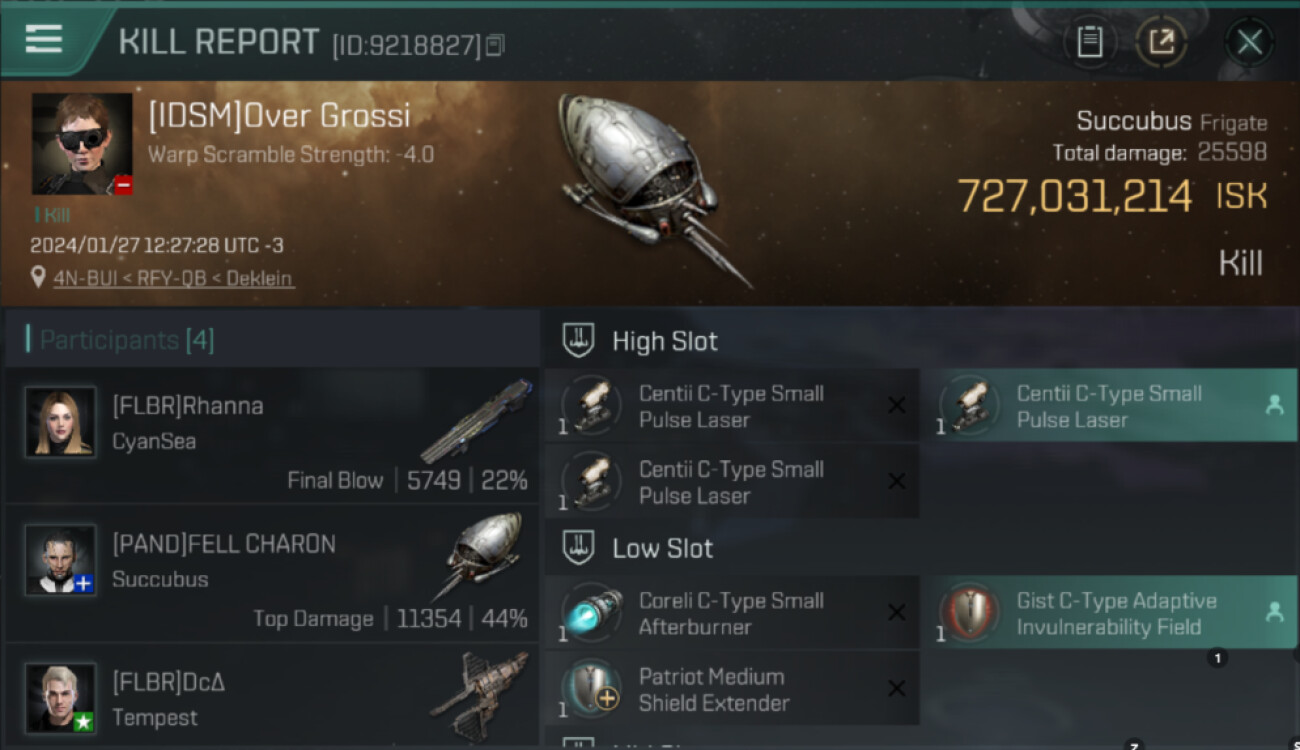Click the share/export report icon
1300x750 pixels.
pos(1161,42)
